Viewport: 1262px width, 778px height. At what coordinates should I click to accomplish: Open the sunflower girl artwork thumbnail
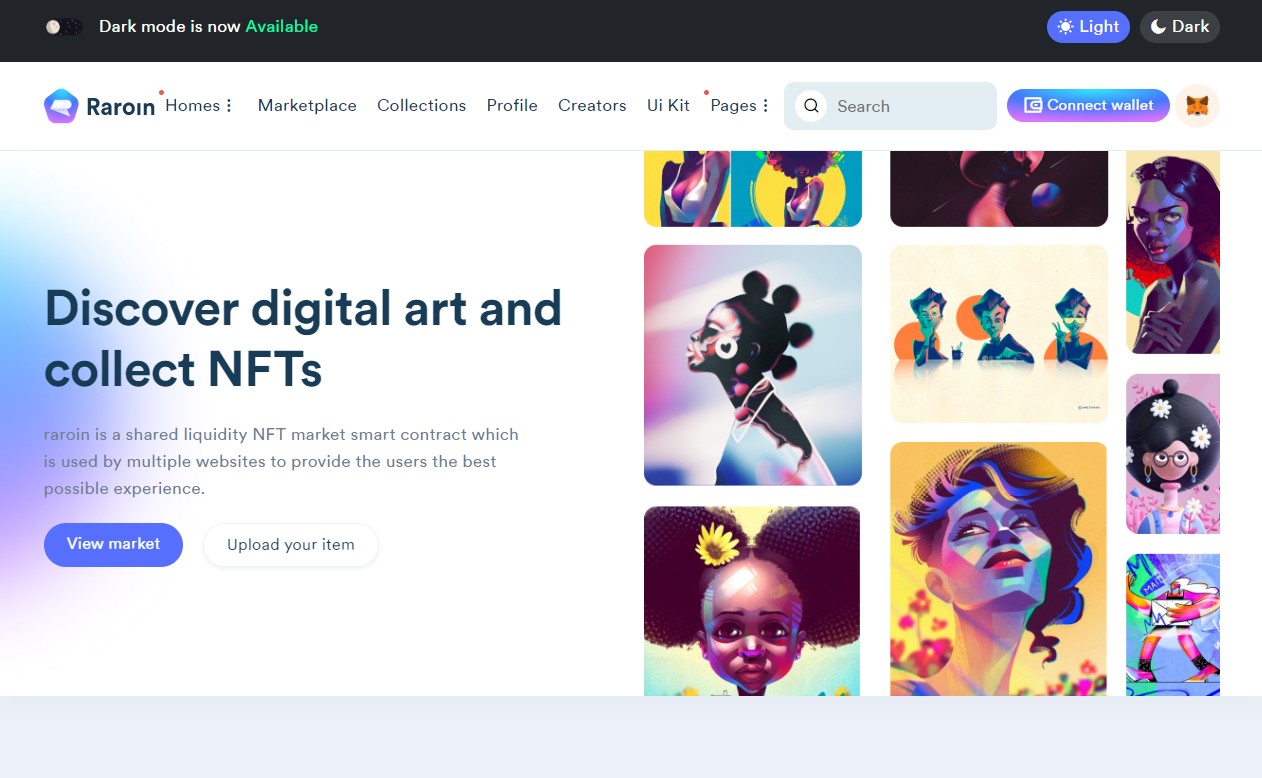[x=752, y=601]
